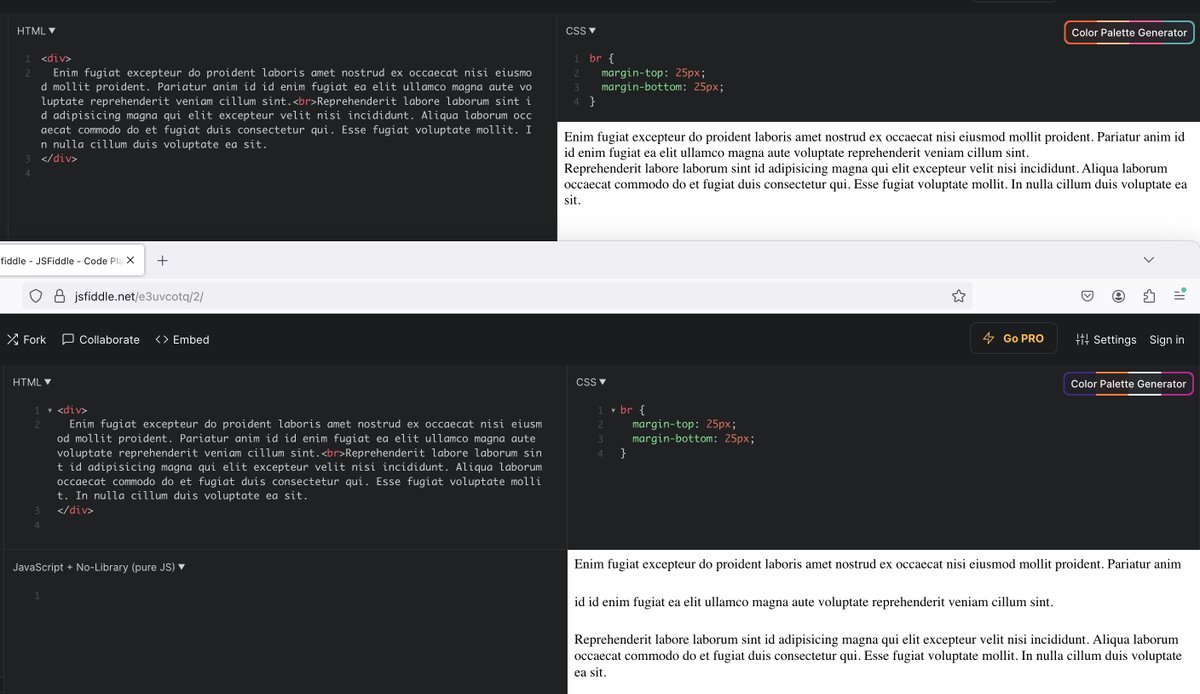1200x694 pixels.
Task: Click Sign in link
Action: (x=1166, y=340)
